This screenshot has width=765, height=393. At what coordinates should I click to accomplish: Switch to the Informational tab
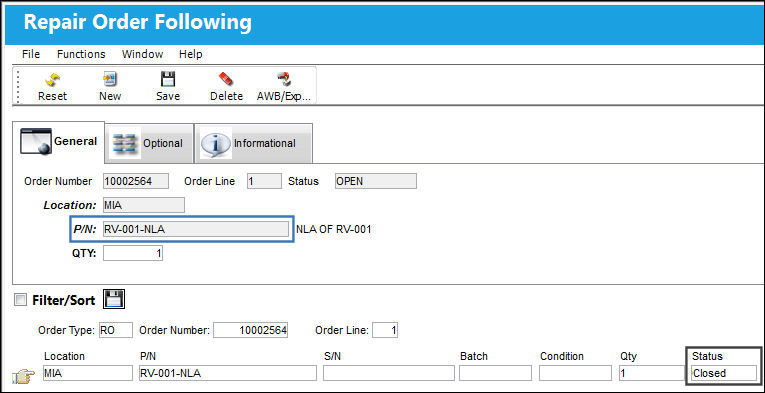point(253,143)
